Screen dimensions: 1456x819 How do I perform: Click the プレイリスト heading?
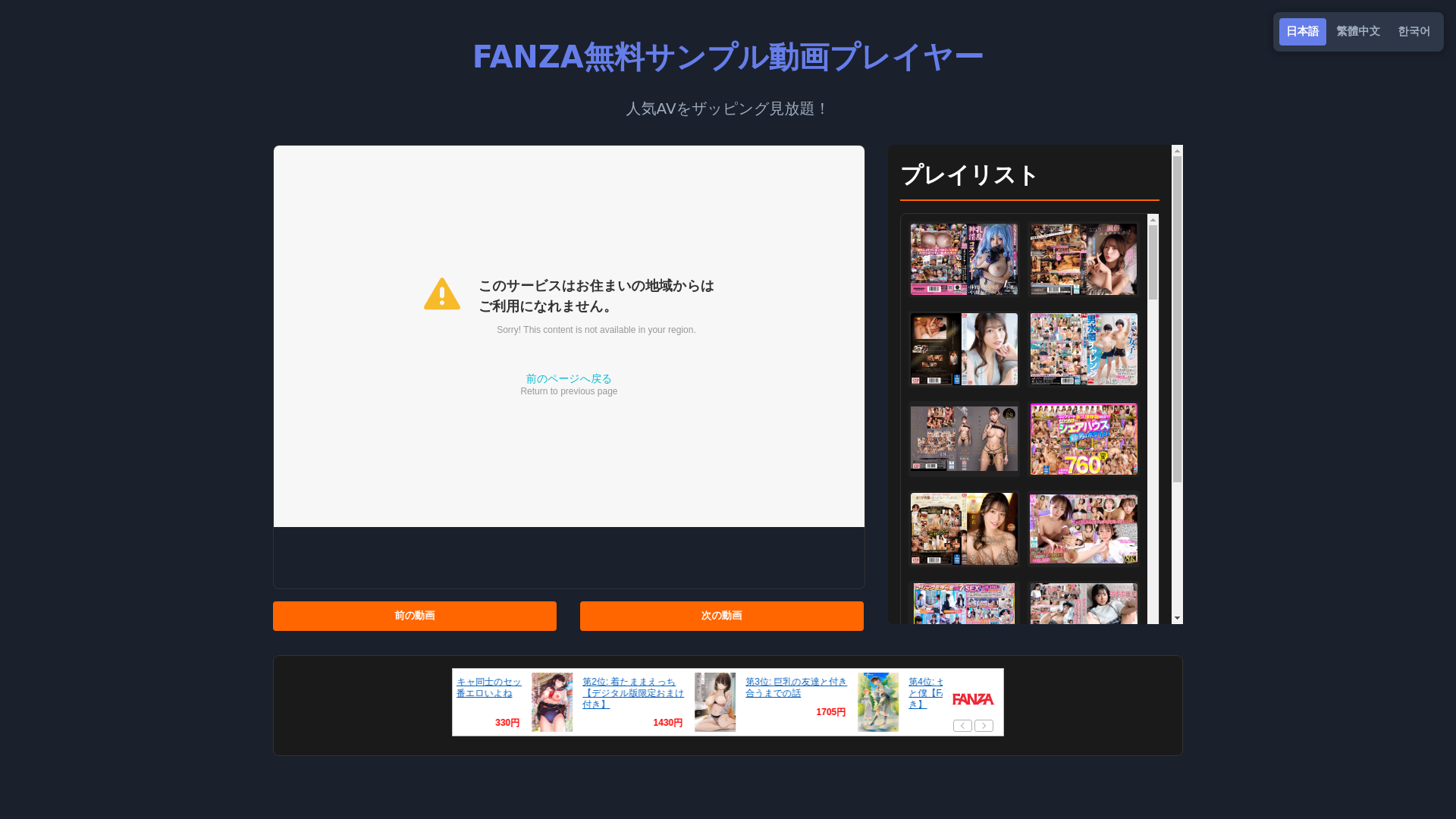point(969,176)
